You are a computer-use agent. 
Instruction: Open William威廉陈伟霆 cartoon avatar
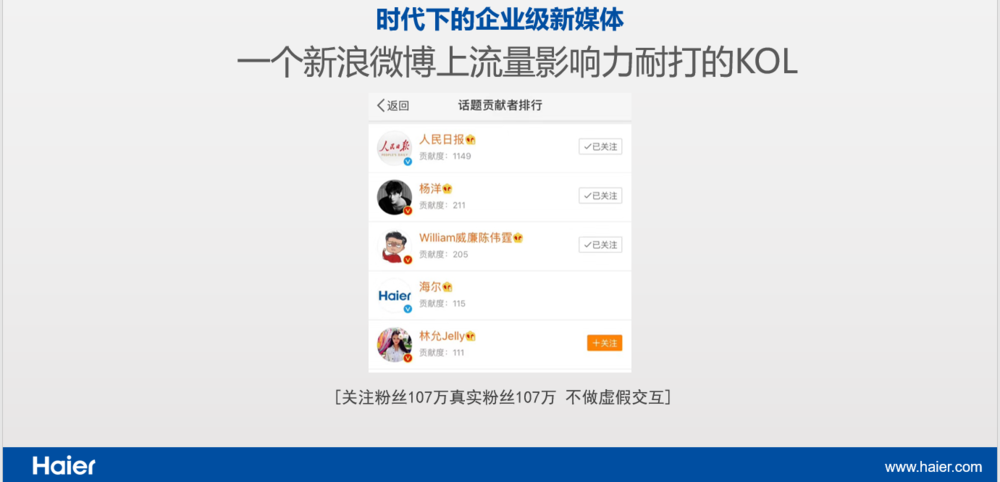tap(394, 246)
